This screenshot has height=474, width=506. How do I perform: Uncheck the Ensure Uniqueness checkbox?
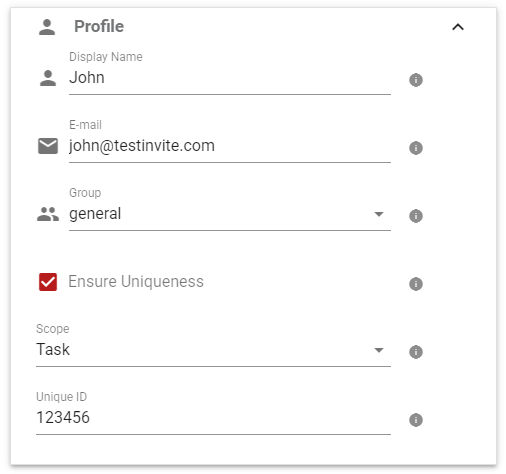tap(48, 282)
